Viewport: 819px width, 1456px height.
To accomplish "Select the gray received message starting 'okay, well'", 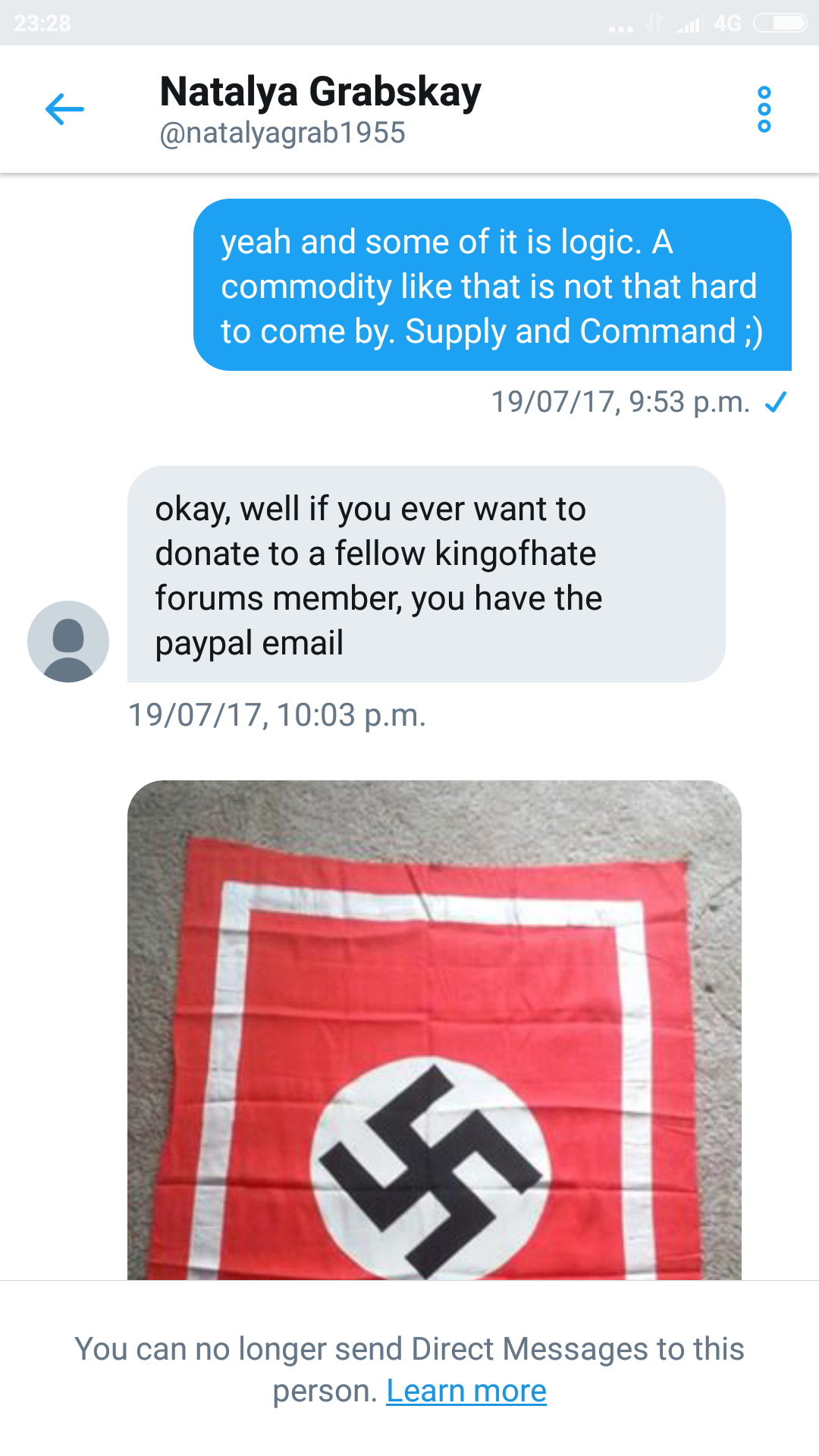I will [426, 574].
